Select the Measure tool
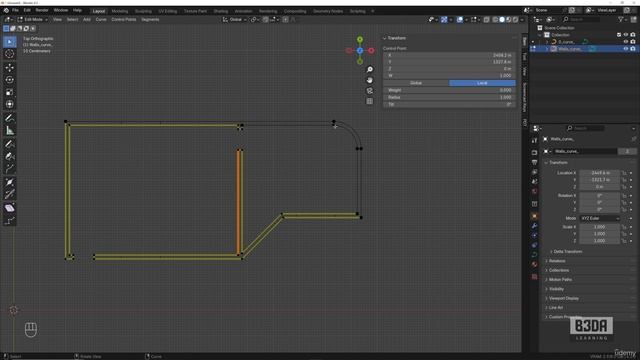 [x=9, y=131]
